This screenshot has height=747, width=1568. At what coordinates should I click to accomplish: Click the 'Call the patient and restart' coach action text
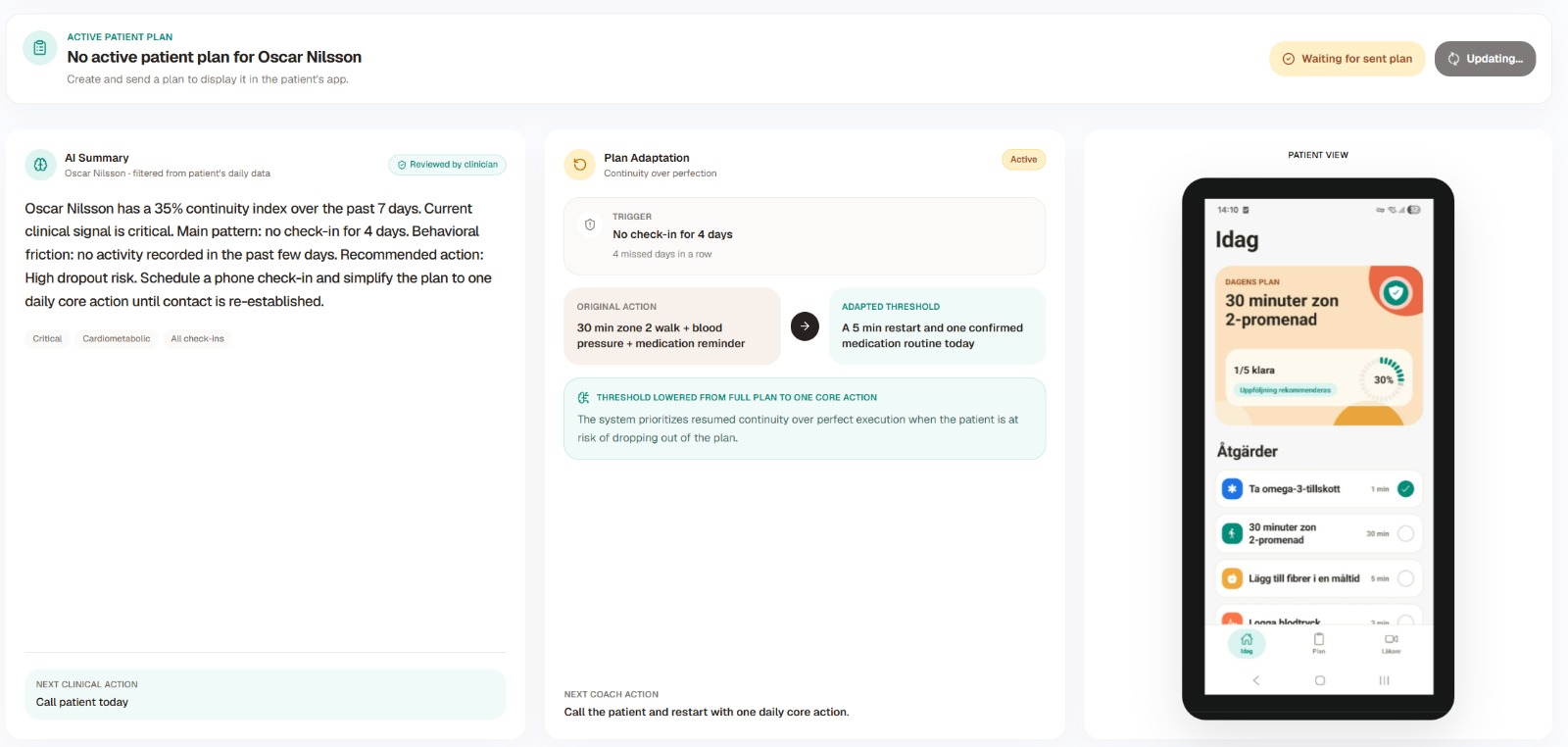tap(707, 713)
